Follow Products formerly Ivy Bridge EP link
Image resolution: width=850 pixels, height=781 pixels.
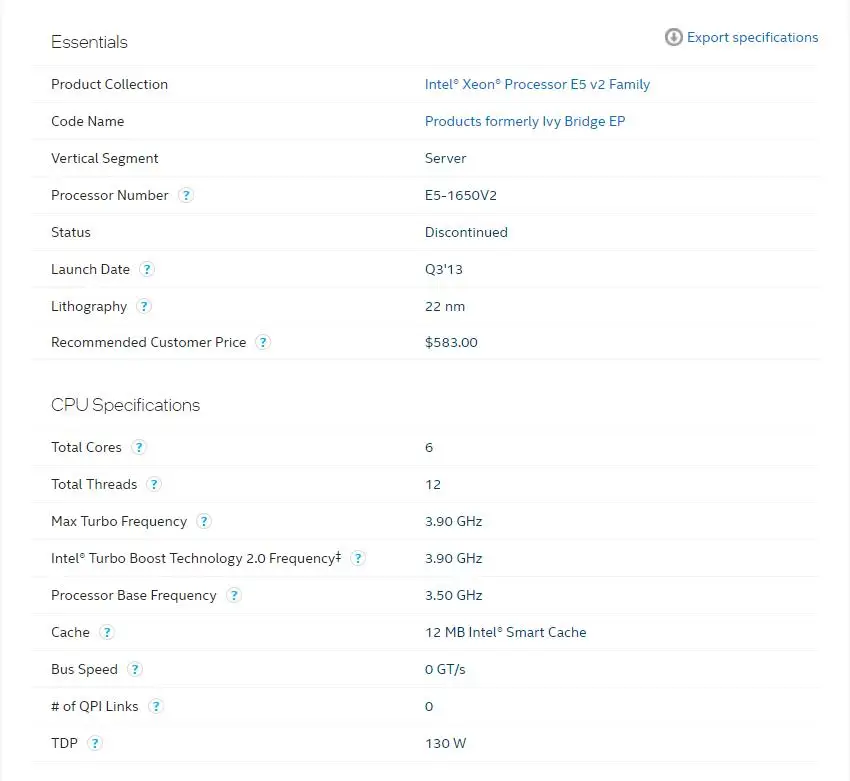pyautogui.click(x=525, y=121)
